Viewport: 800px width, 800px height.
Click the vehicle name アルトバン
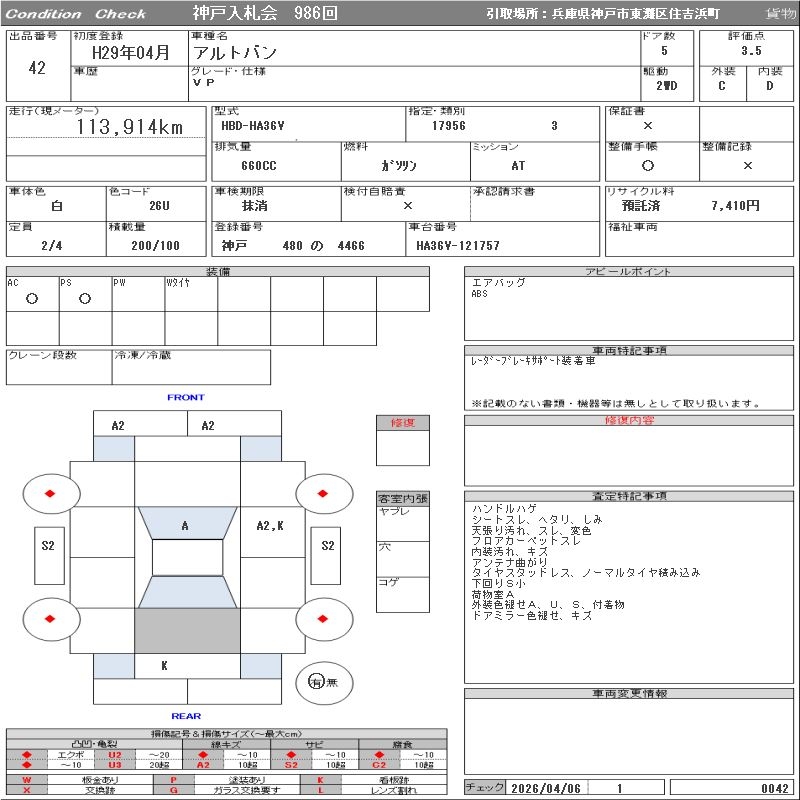tap(235, 52)
